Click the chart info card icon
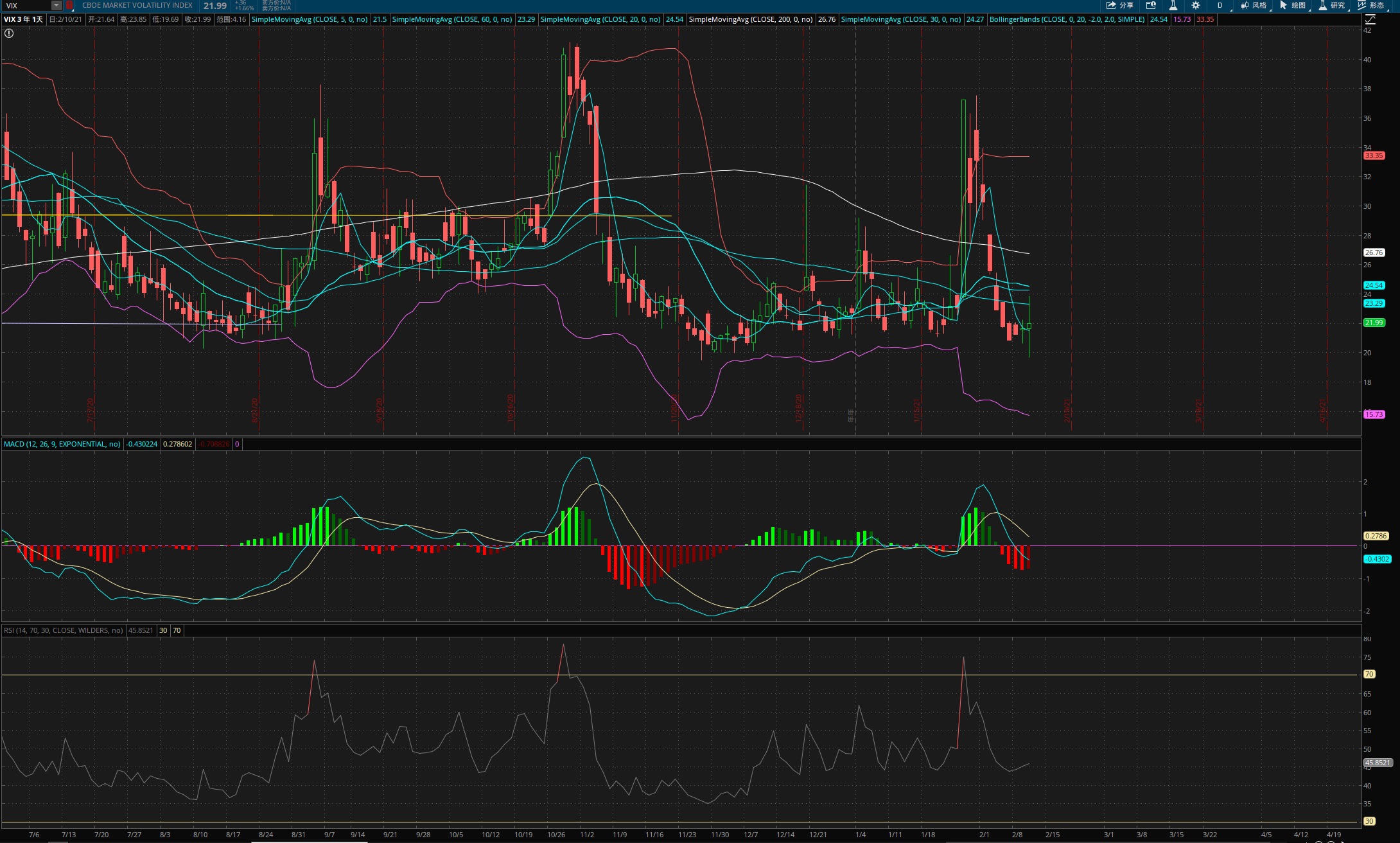 point(1151,5)
